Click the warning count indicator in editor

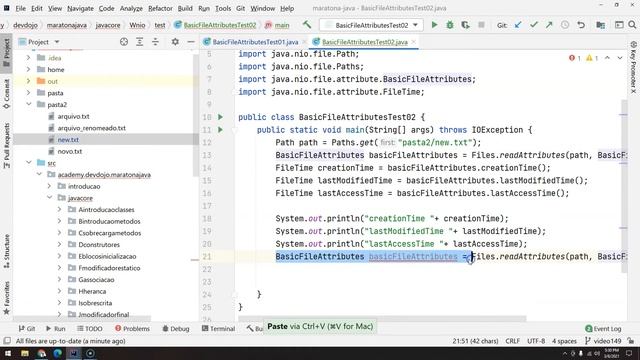point(592,58)
